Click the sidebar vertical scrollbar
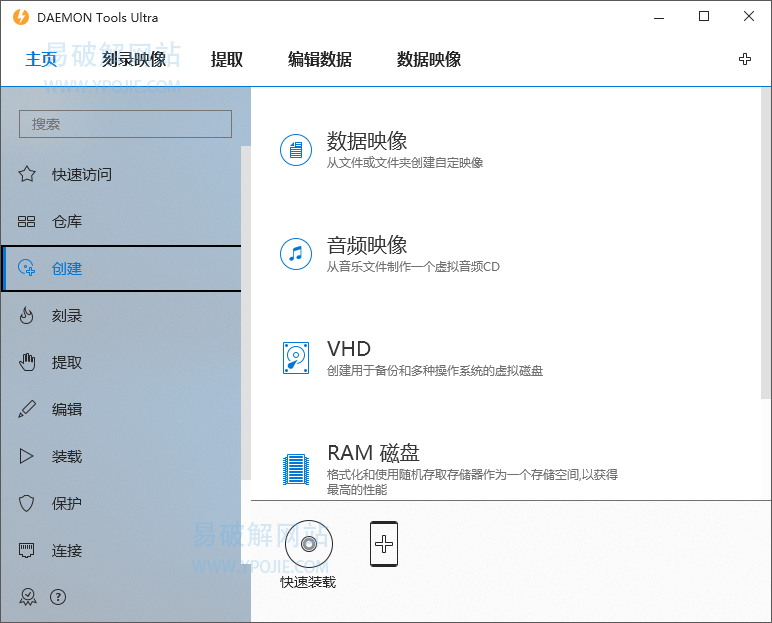The height and width of the screenshot is (623, 772). point(246,313)
